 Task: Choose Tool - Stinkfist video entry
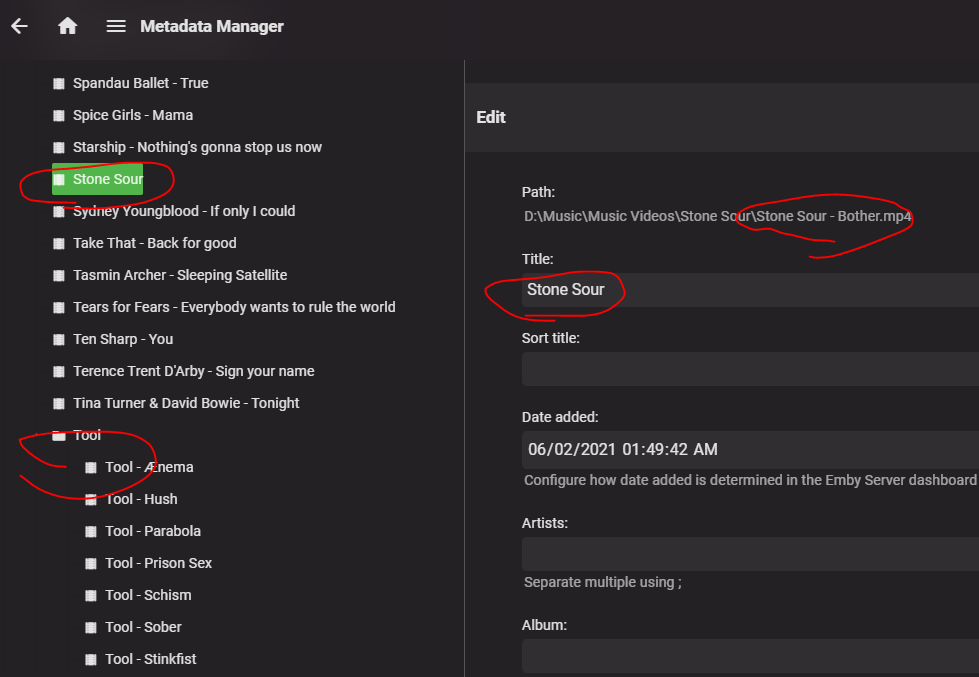151,659
